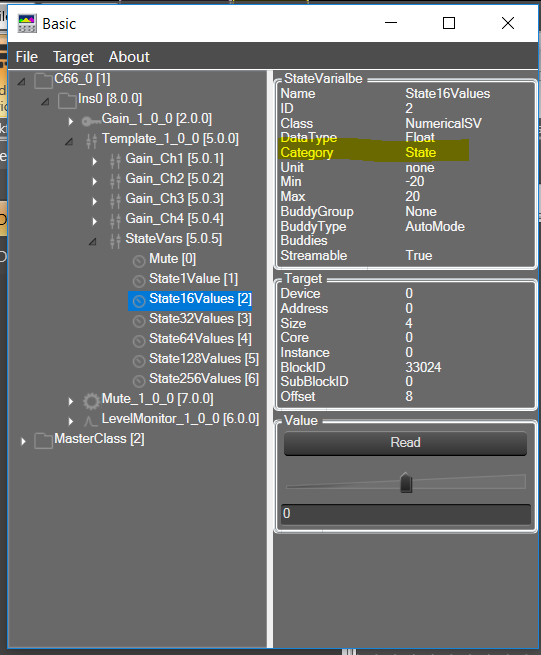Screen dimensions: 541x655
Task: Select the MasterClass [2] label
Action: (x=99, y=439)
